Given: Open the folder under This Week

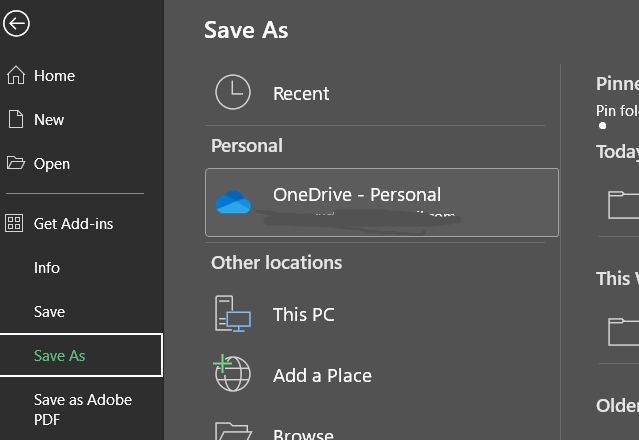Looking at the screenshot, I should (x=623, y=330).
